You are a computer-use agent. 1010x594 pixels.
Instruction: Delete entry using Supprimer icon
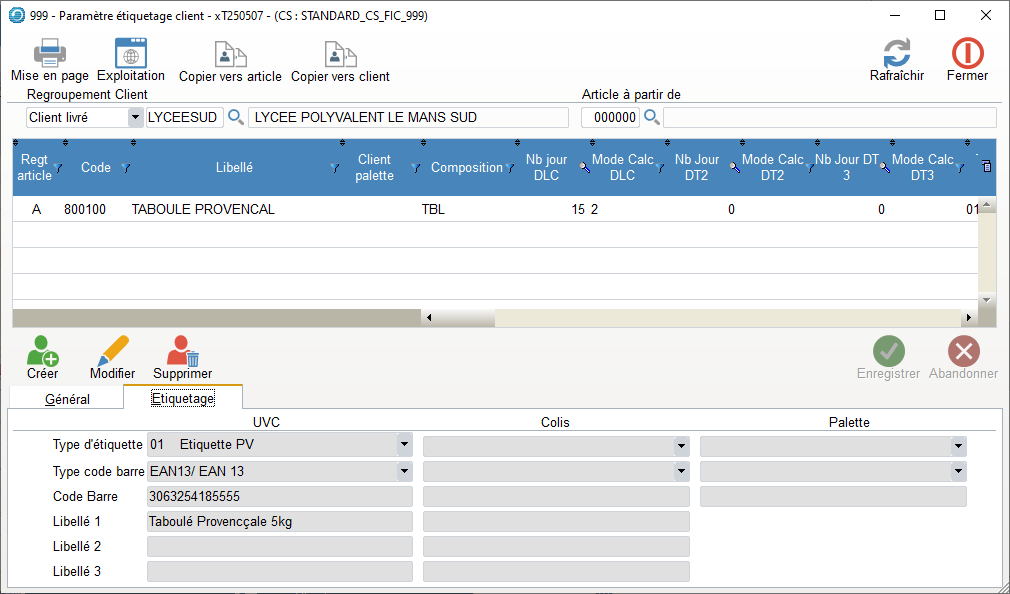click(x=183, y=352)
